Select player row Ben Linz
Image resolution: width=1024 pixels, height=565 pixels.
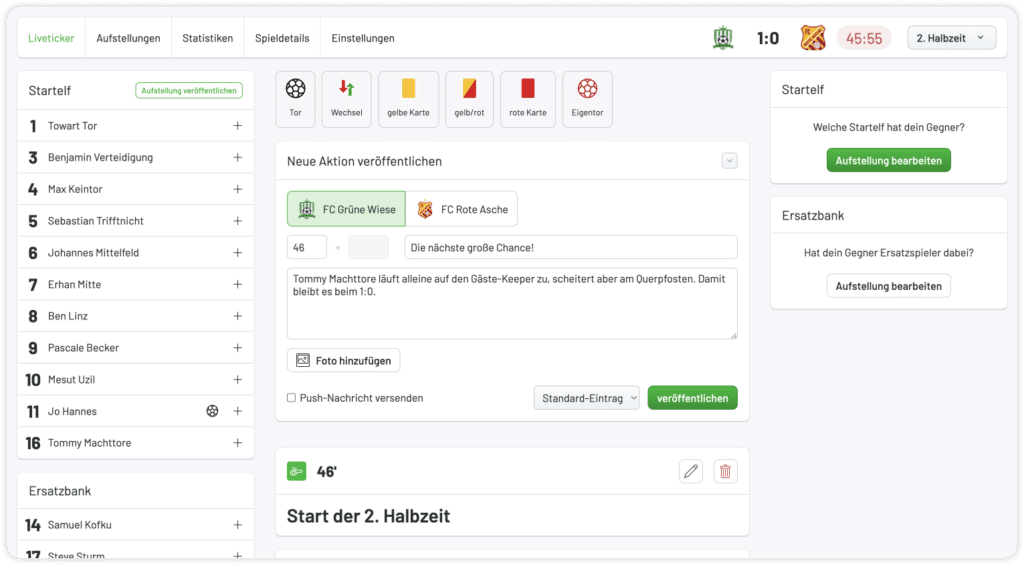[x=136, y=315]
